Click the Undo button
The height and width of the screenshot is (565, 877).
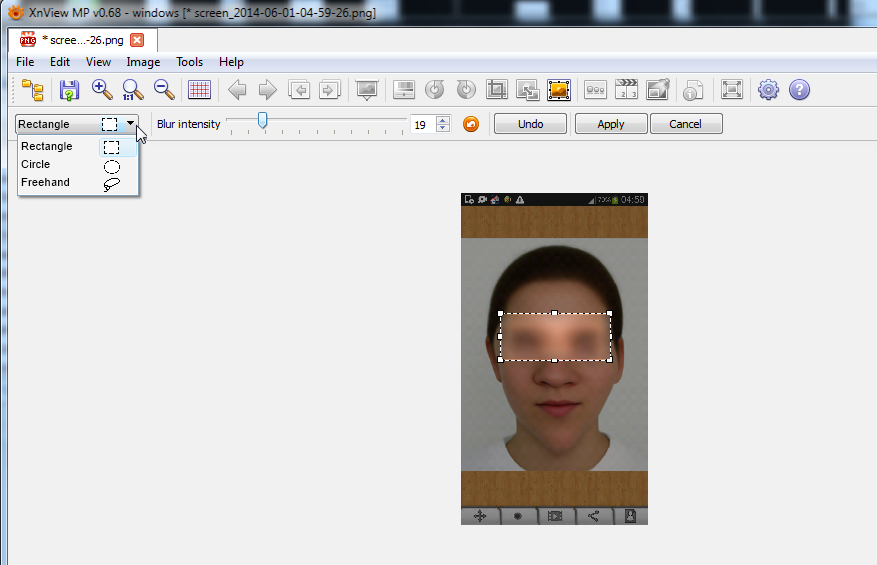click(x=531, y=124)
